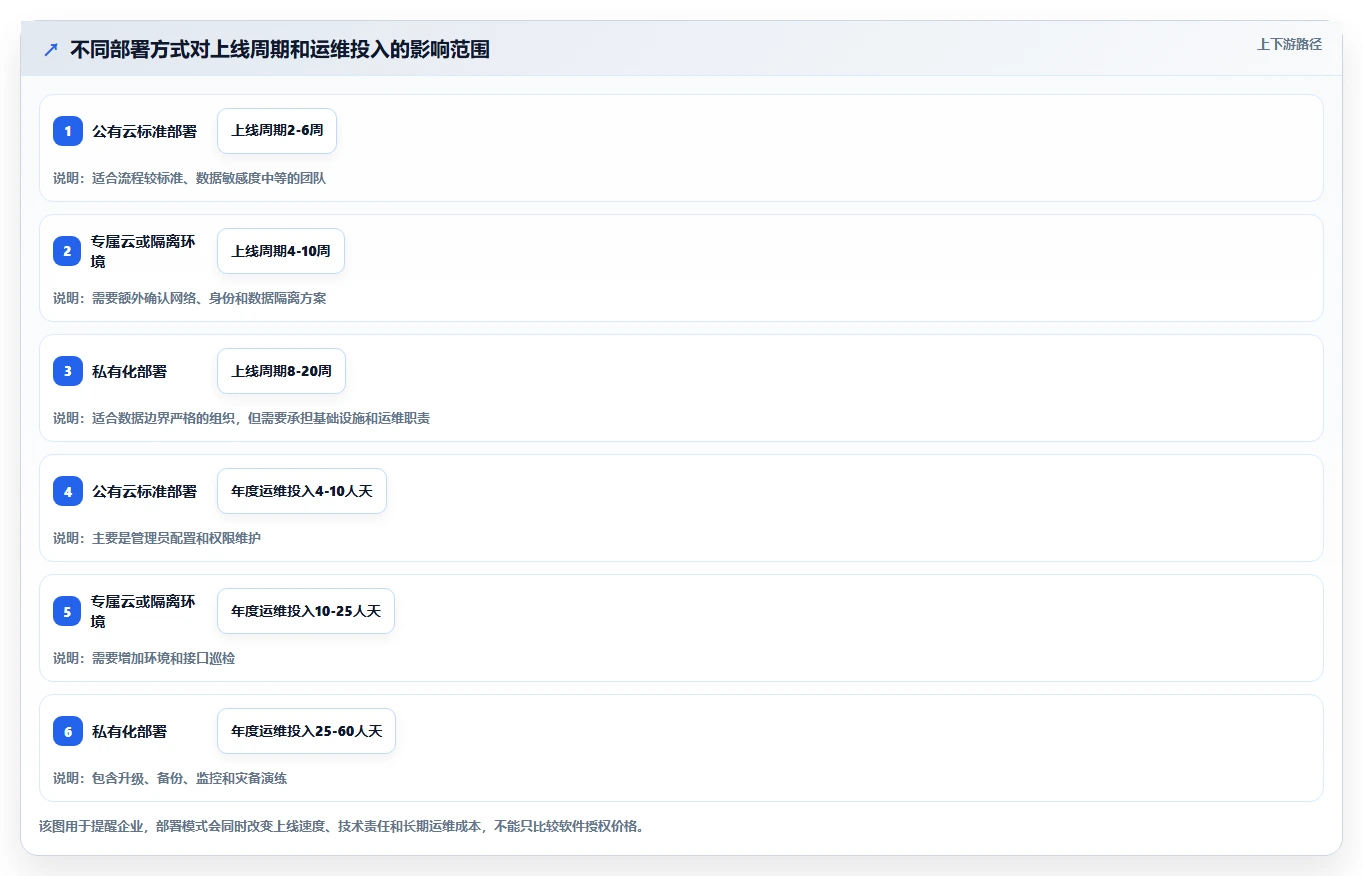Screen dimensions: 1363x876
Task: Click the 上线周期8-20周 chip
Action: [x=281, y=371]
